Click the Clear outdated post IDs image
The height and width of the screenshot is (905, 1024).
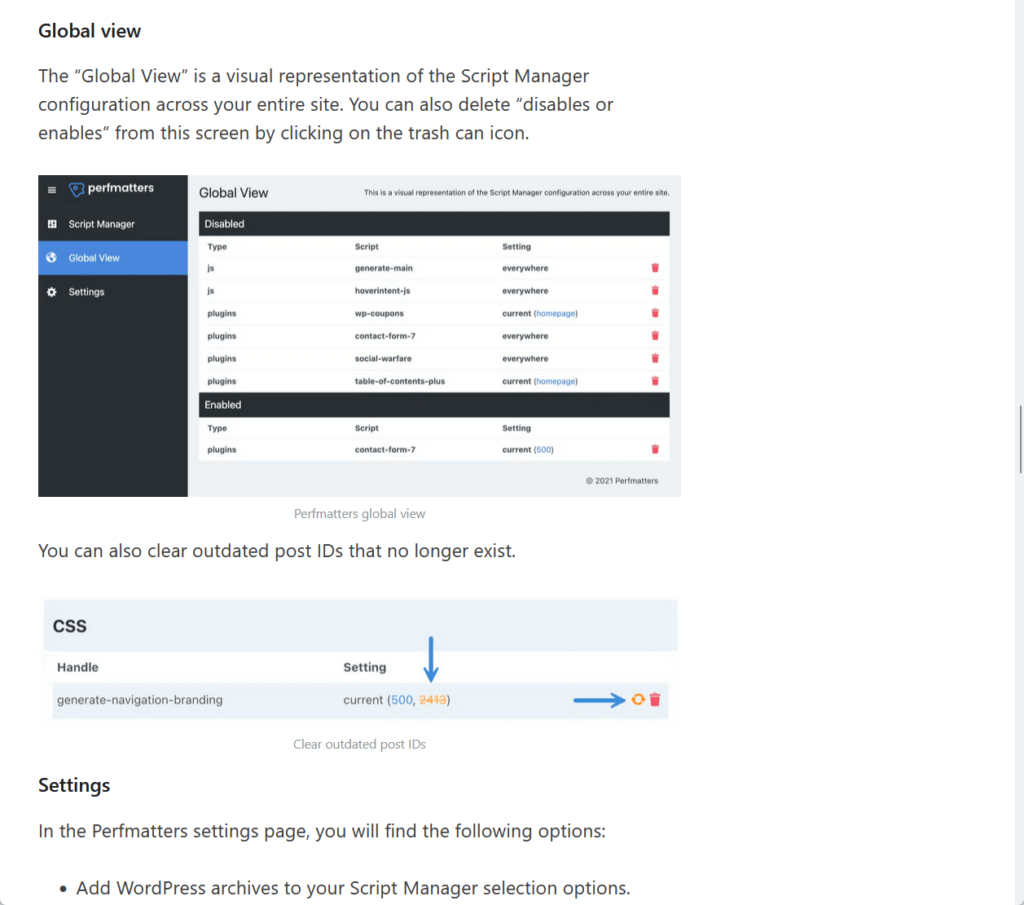[359, 661]
